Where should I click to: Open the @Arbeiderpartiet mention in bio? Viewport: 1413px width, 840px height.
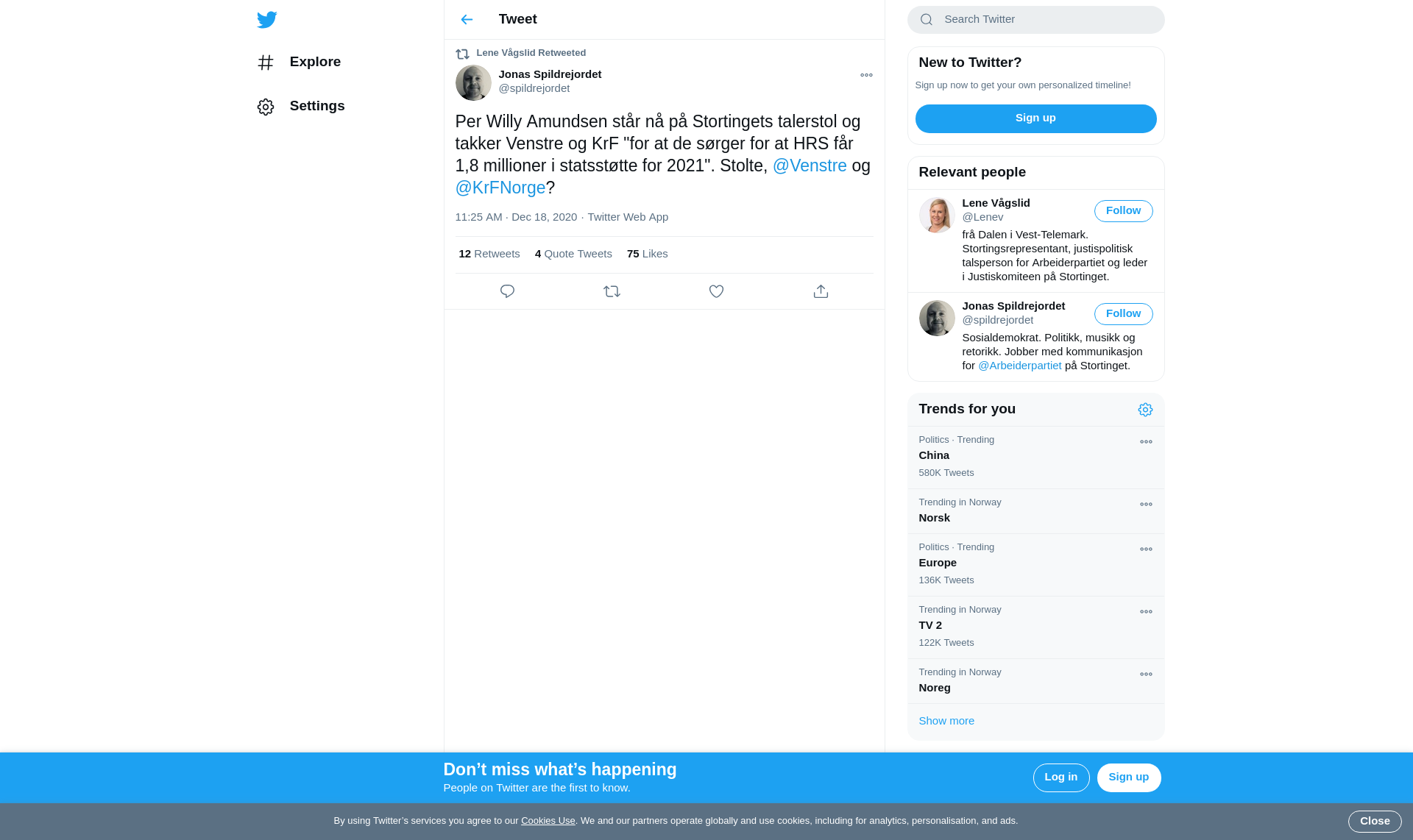pyautogui.click(x=1019, y=366)
